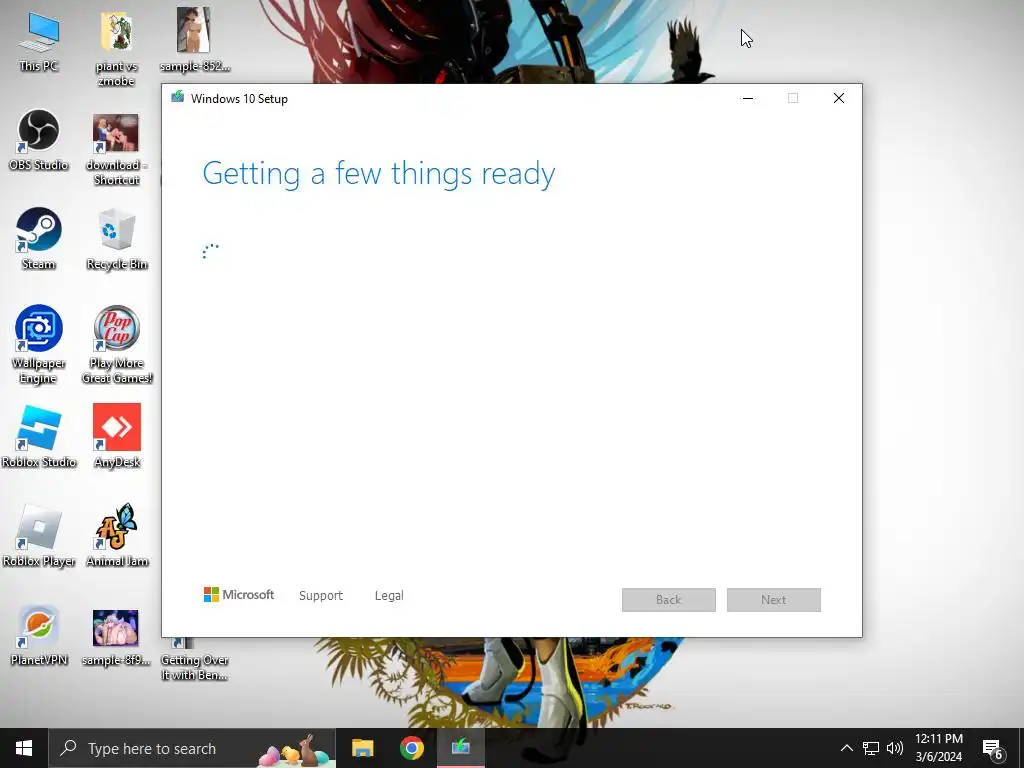1024x768 pixels.
Task: Open File Explorer from taskbar
Action: (362, 748)
